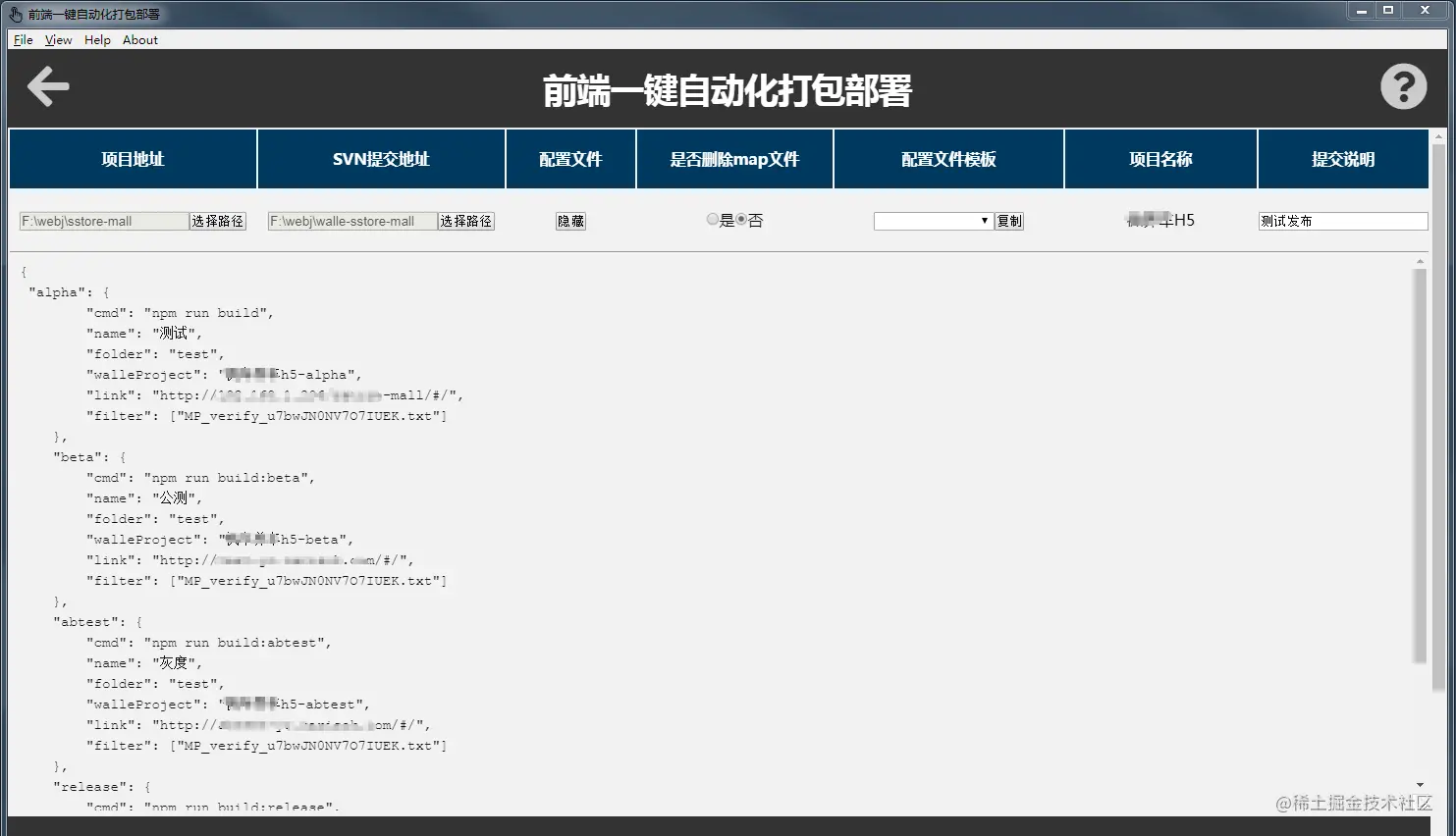Screen dimensions: 1456x836
Task: Click the "name": "灰度" line
Action: (x=143, y=663)
